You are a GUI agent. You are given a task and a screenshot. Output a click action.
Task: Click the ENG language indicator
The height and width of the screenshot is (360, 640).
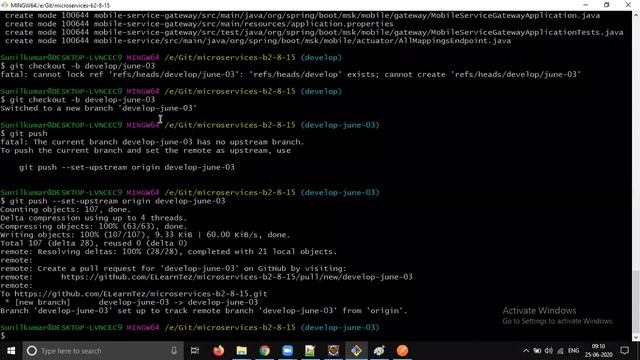(573, 351)
